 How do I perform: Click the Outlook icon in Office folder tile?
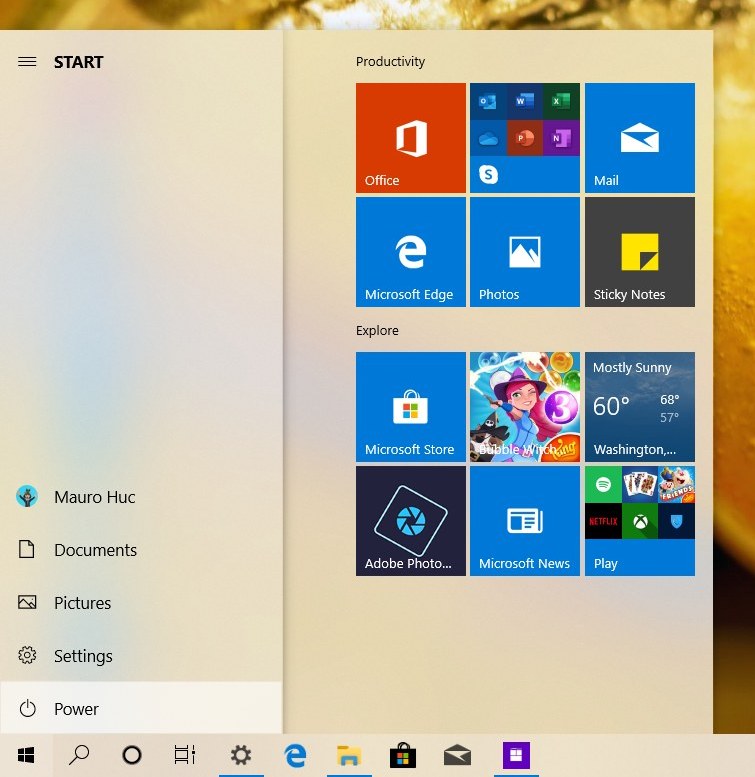pos(488,102)
